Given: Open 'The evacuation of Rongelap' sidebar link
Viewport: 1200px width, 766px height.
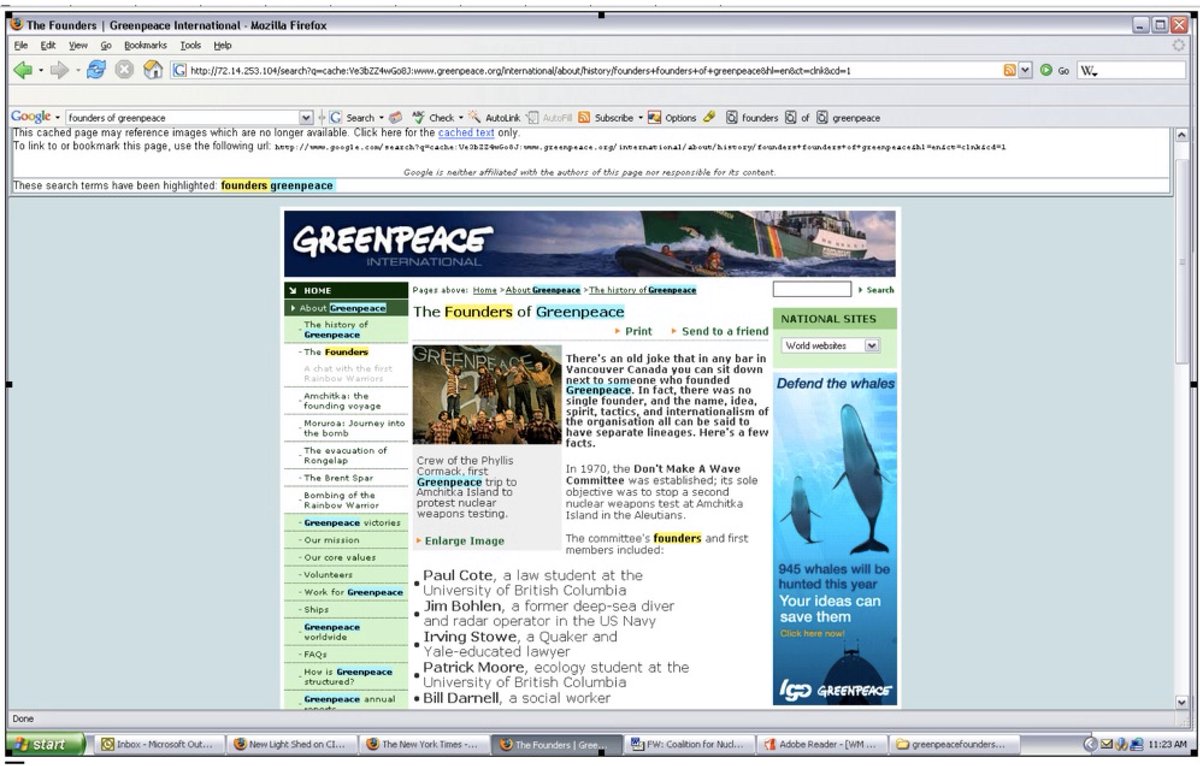Looking at the screenshot, I should point(346,455).
